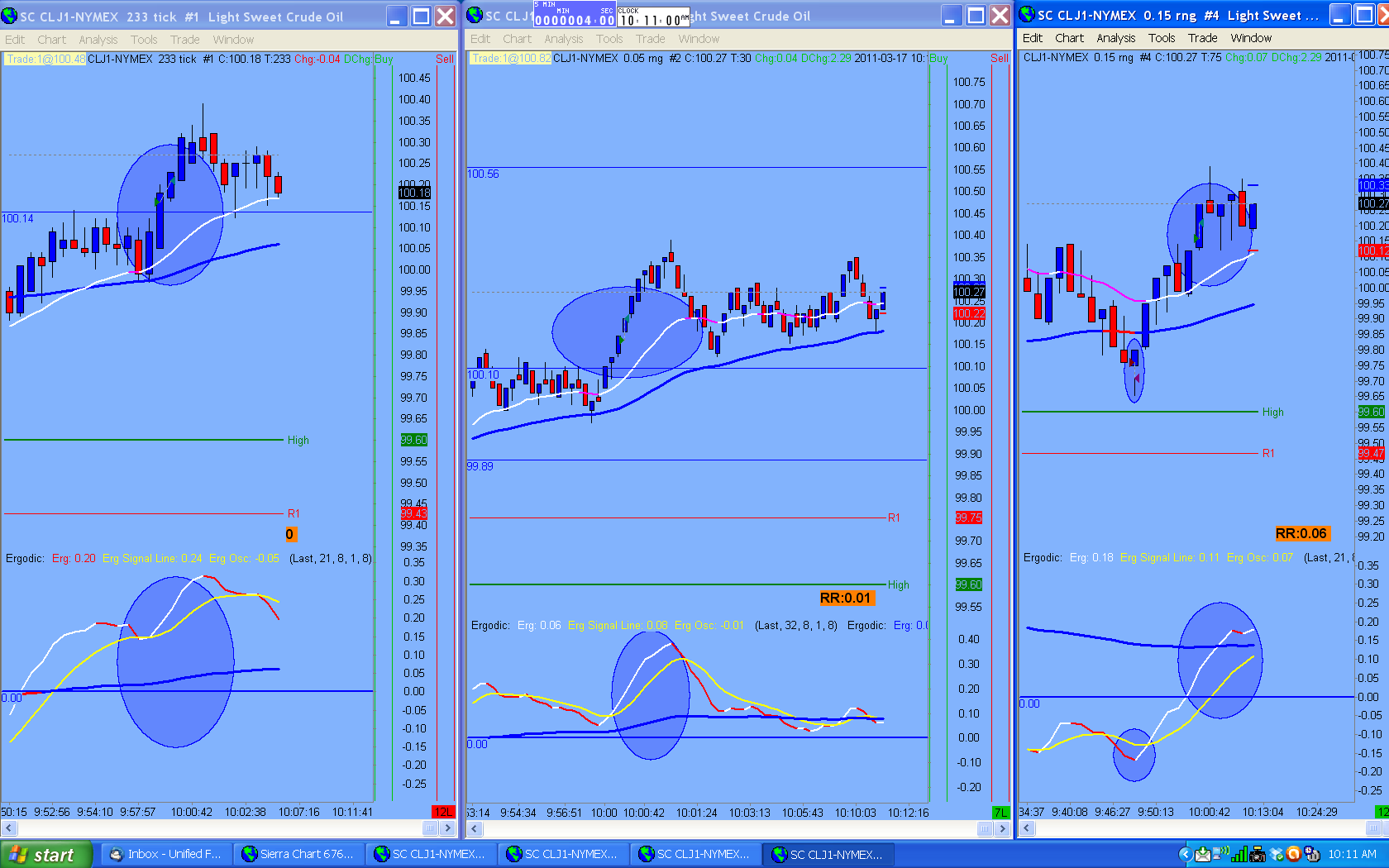The height and width of the screenshot is (868, 1389).
Task: Click the 5 MIN countdown timer display
Action: pyautogui.click(x=575, y=14)
